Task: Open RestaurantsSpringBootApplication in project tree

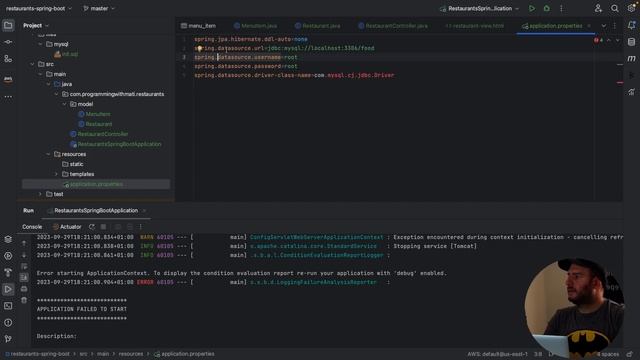Action: click(119, 144)
